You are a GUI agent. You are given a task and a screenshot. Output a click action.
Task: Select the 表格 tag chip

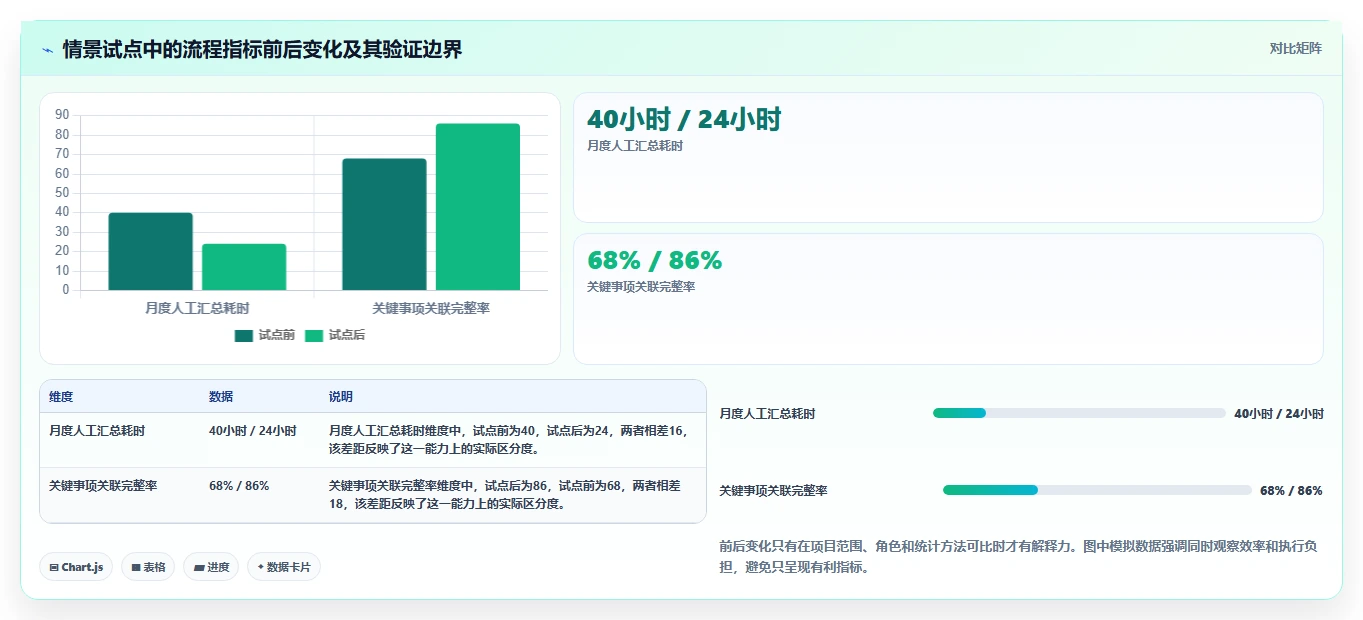point(148,567)
